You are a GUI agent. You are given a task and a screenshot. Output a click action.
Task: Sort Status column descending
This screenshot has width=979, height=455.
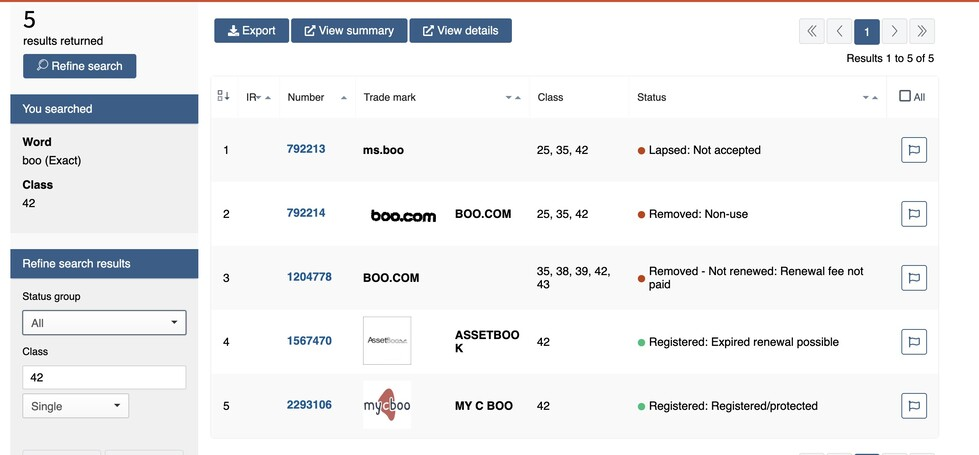[x=865, y=98]
